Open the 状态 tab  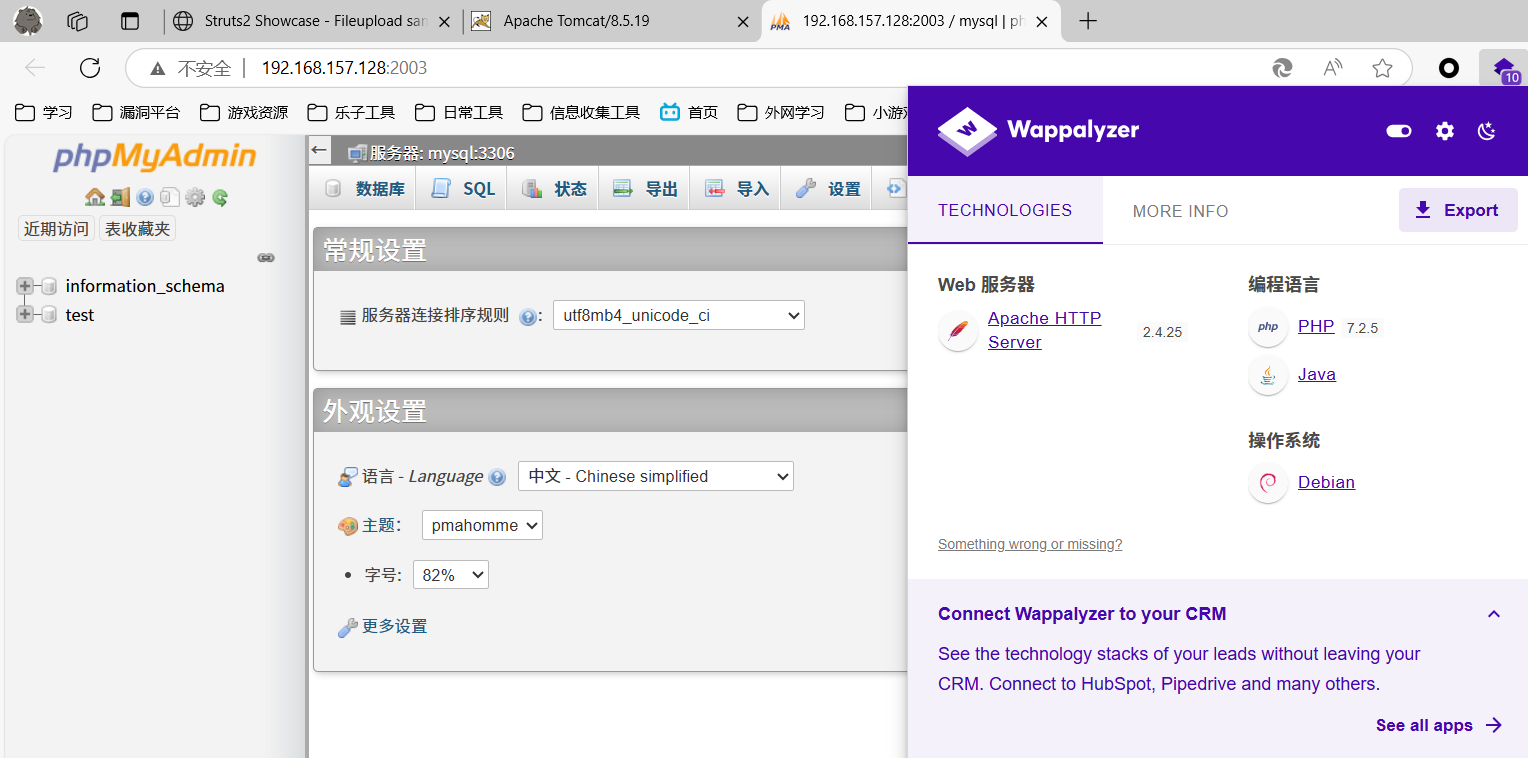pos(553,188)
